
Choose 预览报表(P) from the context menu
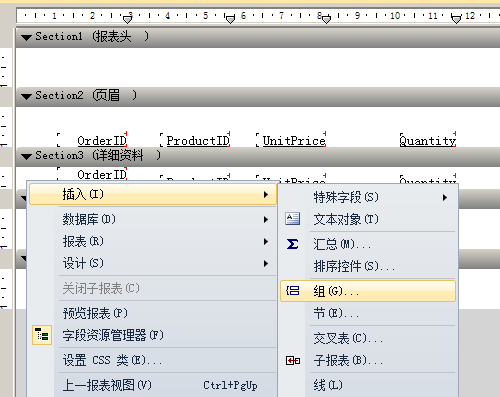coord(153,313)
